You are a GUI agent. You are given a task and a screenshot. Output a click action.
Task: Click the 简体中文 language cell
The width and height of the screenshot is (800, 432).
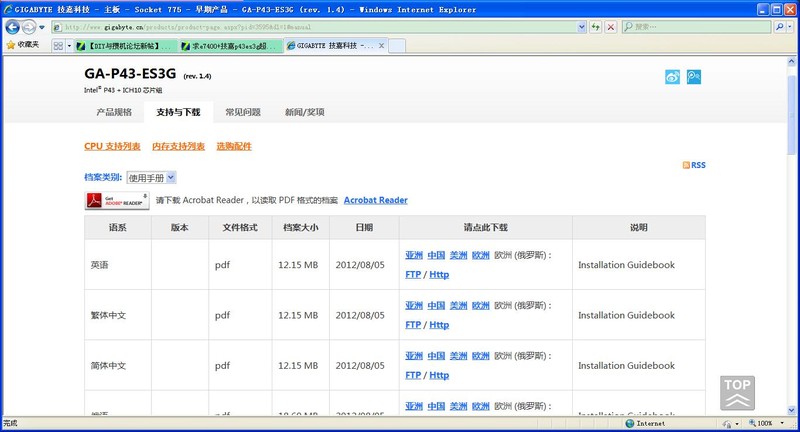click(x=118, y=366)
